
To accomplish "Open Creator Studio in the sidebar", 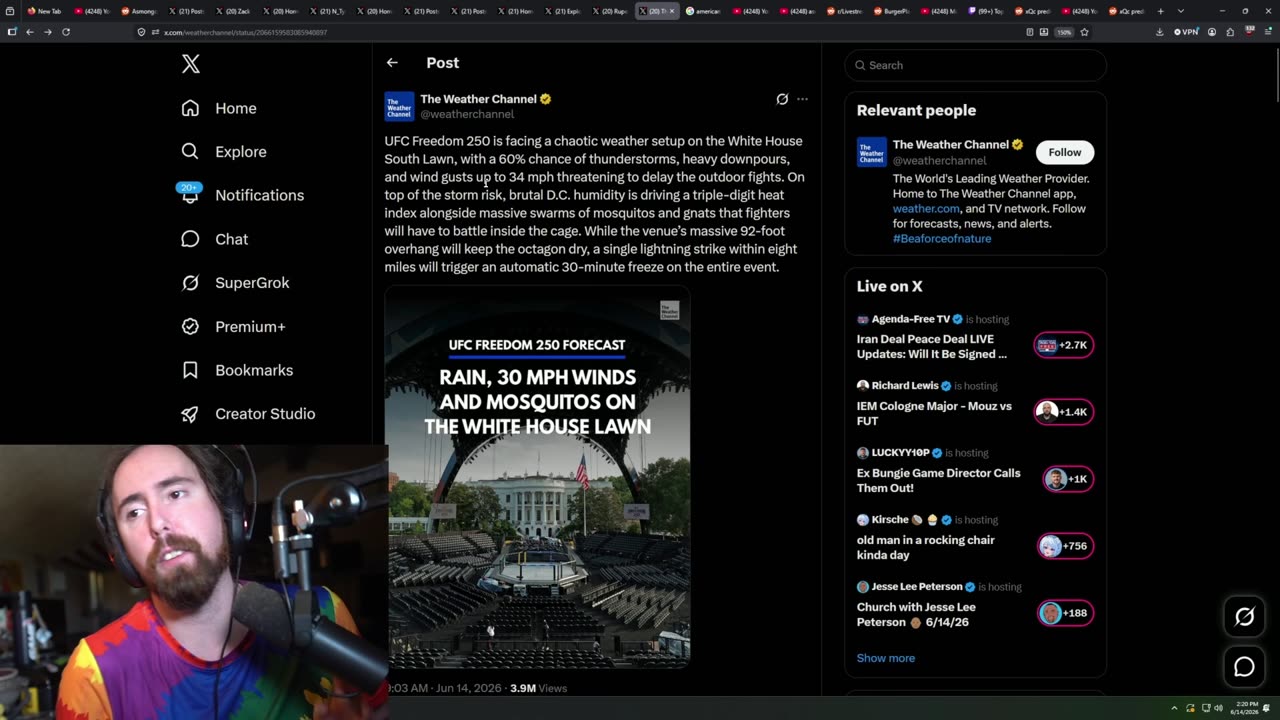I will tap(248, 414).
